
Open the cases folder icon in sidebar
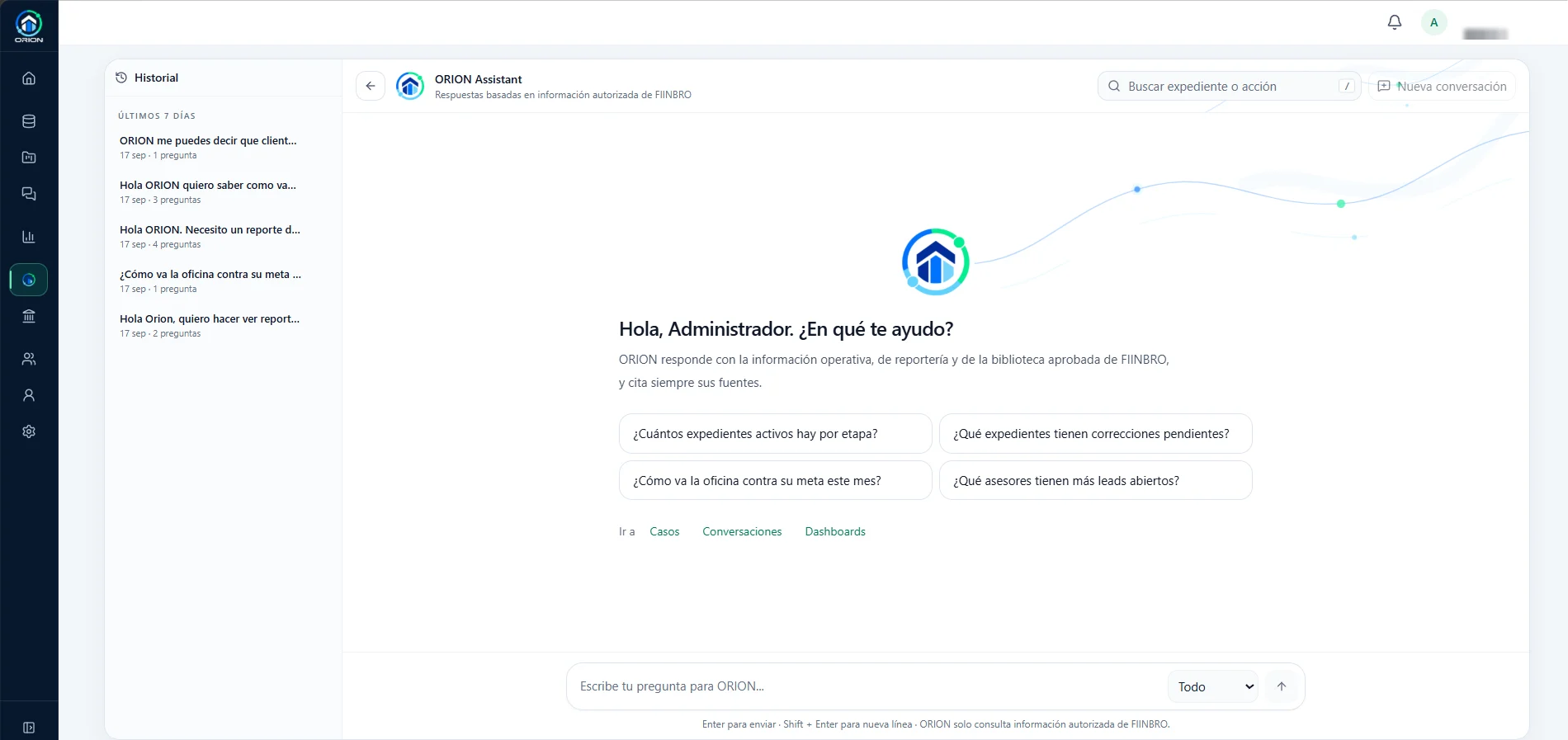29,158
